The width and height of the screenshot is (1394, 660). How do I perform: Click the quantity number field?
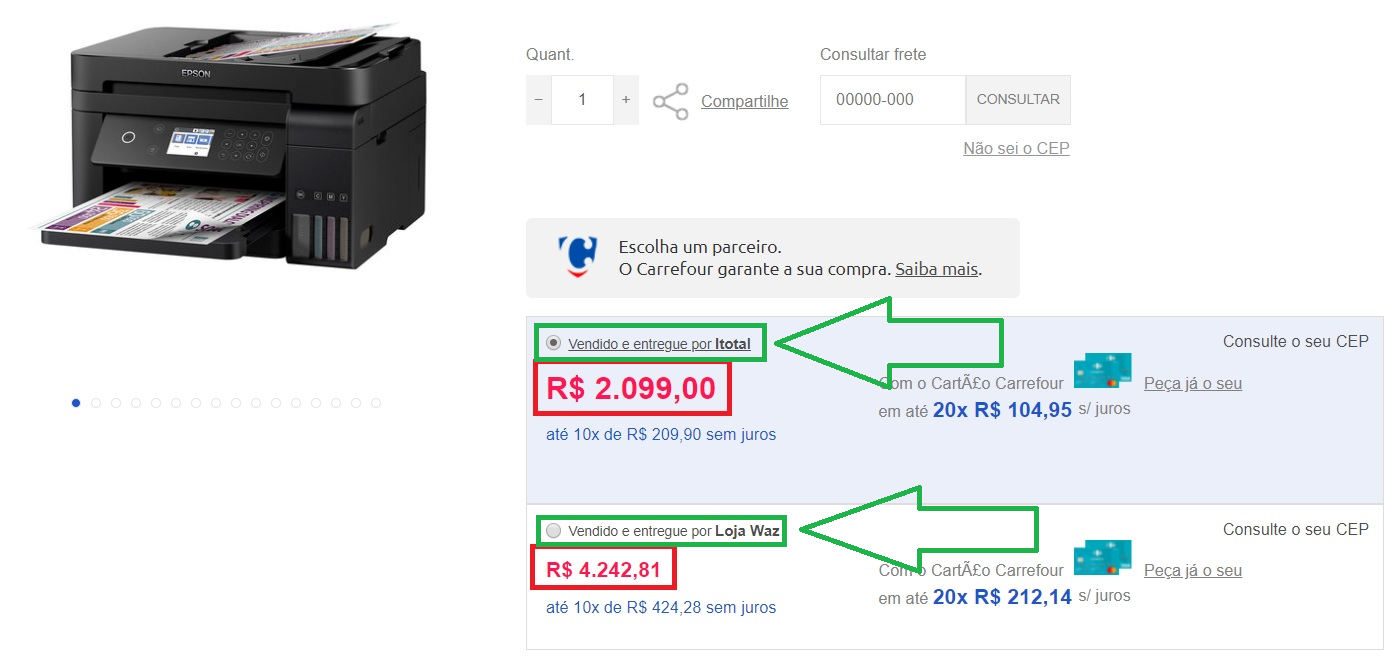(582, 100)
